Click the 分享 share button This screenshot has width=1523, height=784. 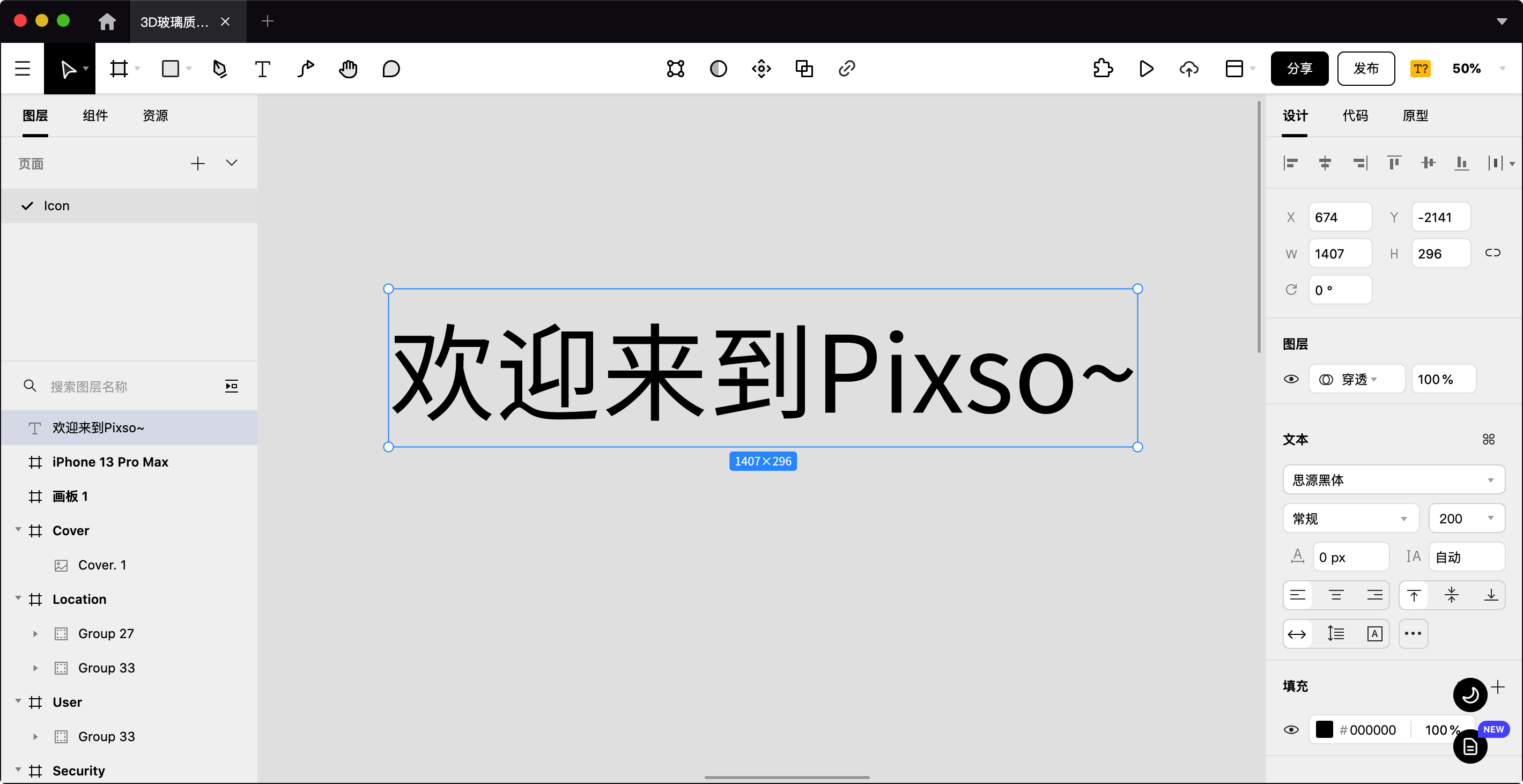pyautogui.click(x=1299, y=69)
